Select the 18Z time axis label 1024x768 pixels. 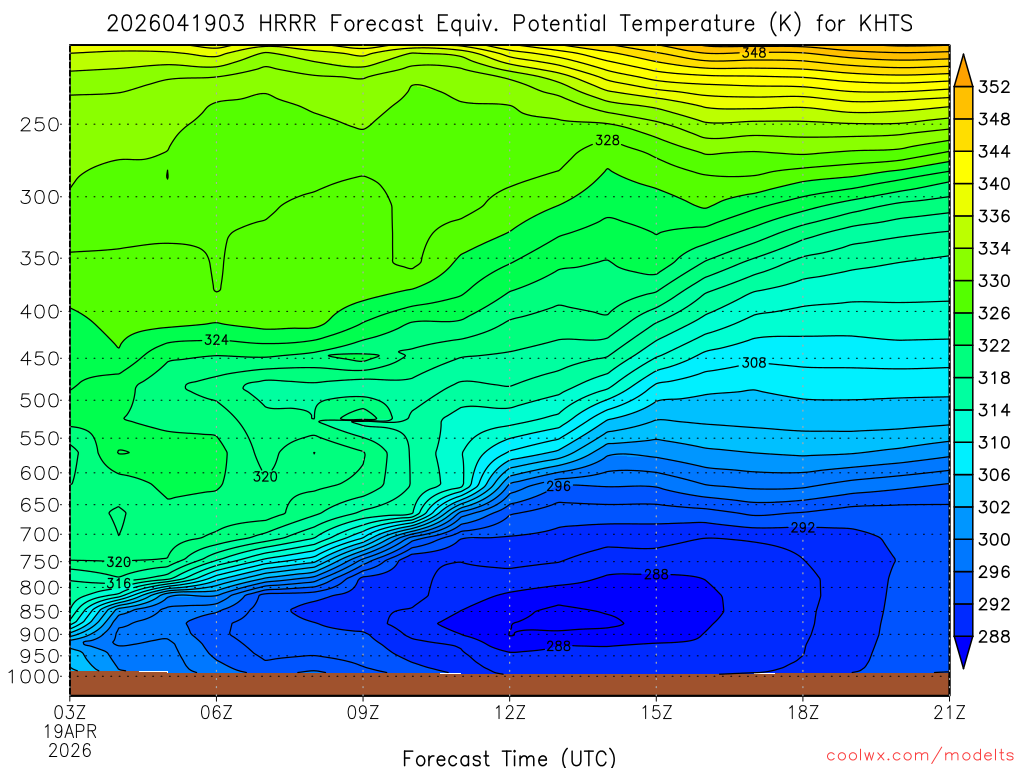[x=803, y=712]
